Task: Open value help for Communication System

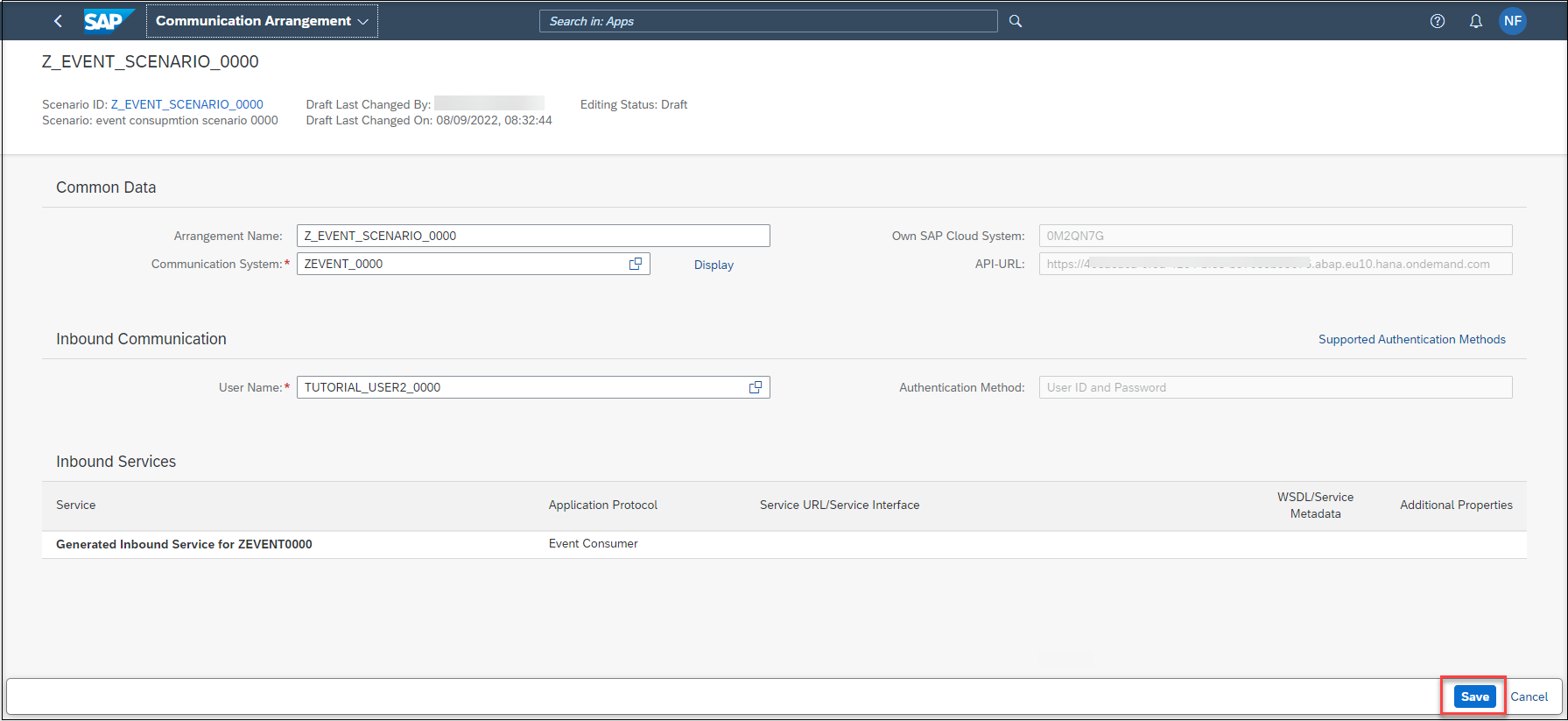Action: point(636,264)
